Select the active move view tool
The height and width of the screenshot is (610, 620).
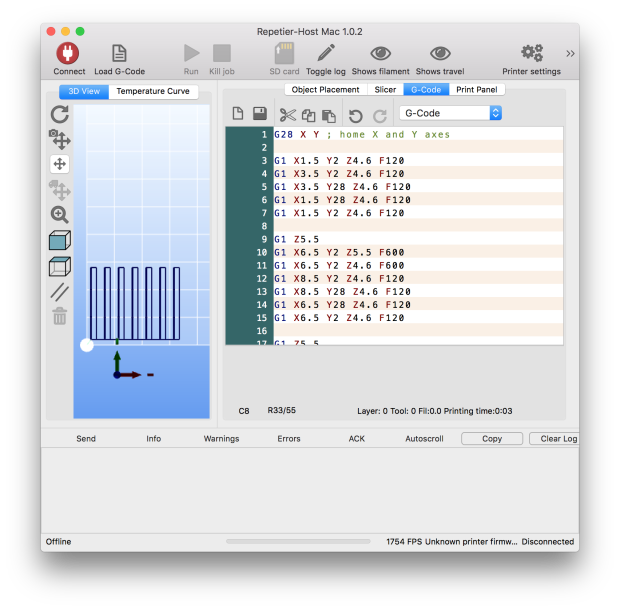point(60,164)
